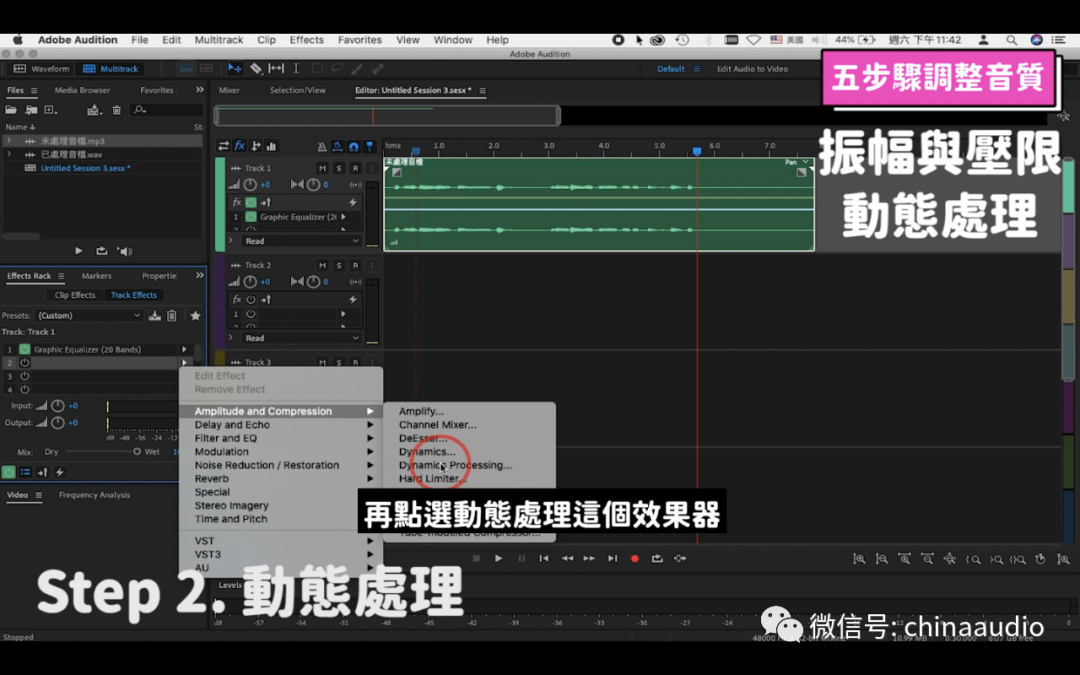This screenshot has width=1080, height=675.
Task: Select the Time Selection tool
Action: [296, 68]
